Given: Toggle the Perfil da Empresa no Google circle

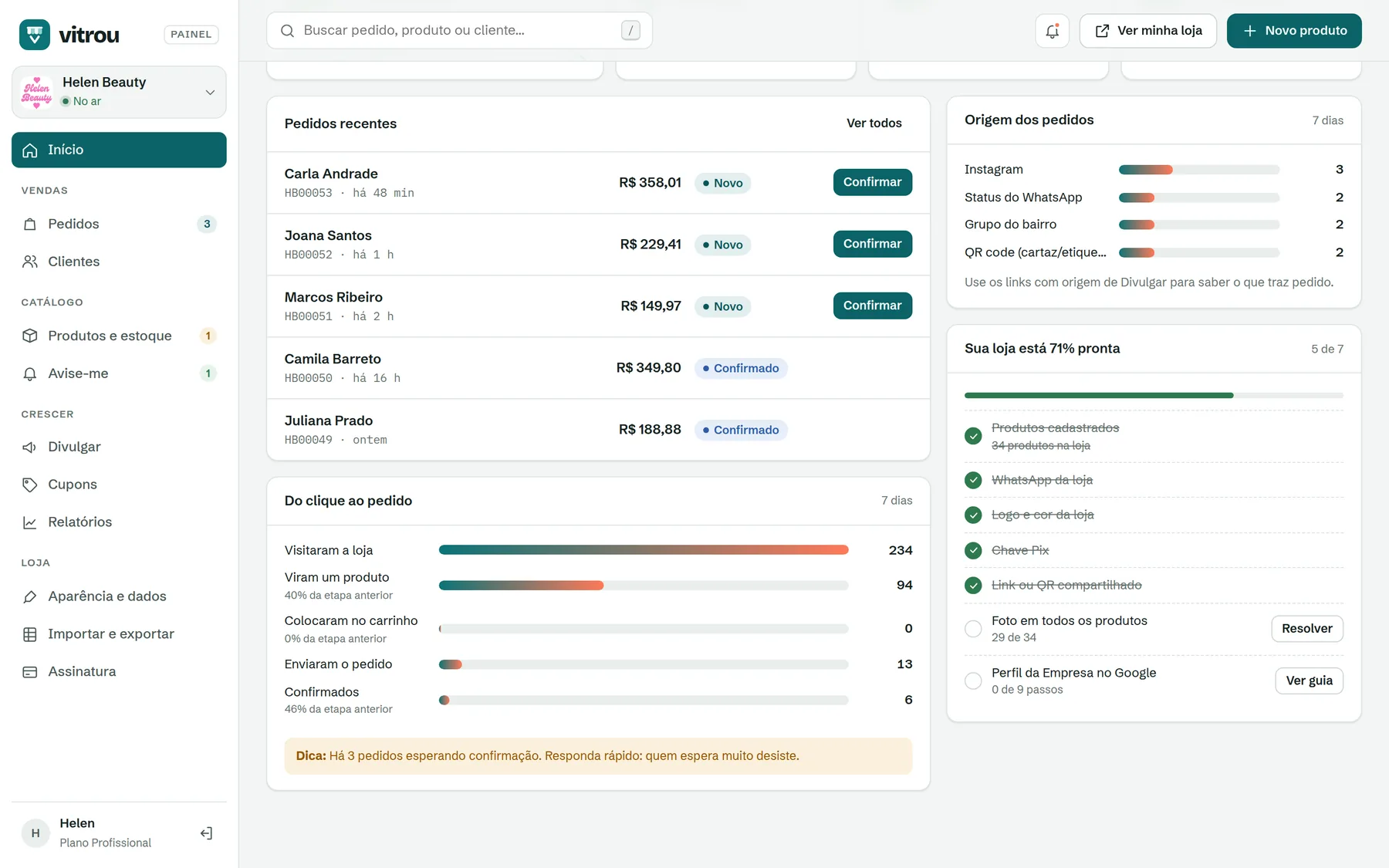Looking at the screenshot, I should tap(973, 681).
